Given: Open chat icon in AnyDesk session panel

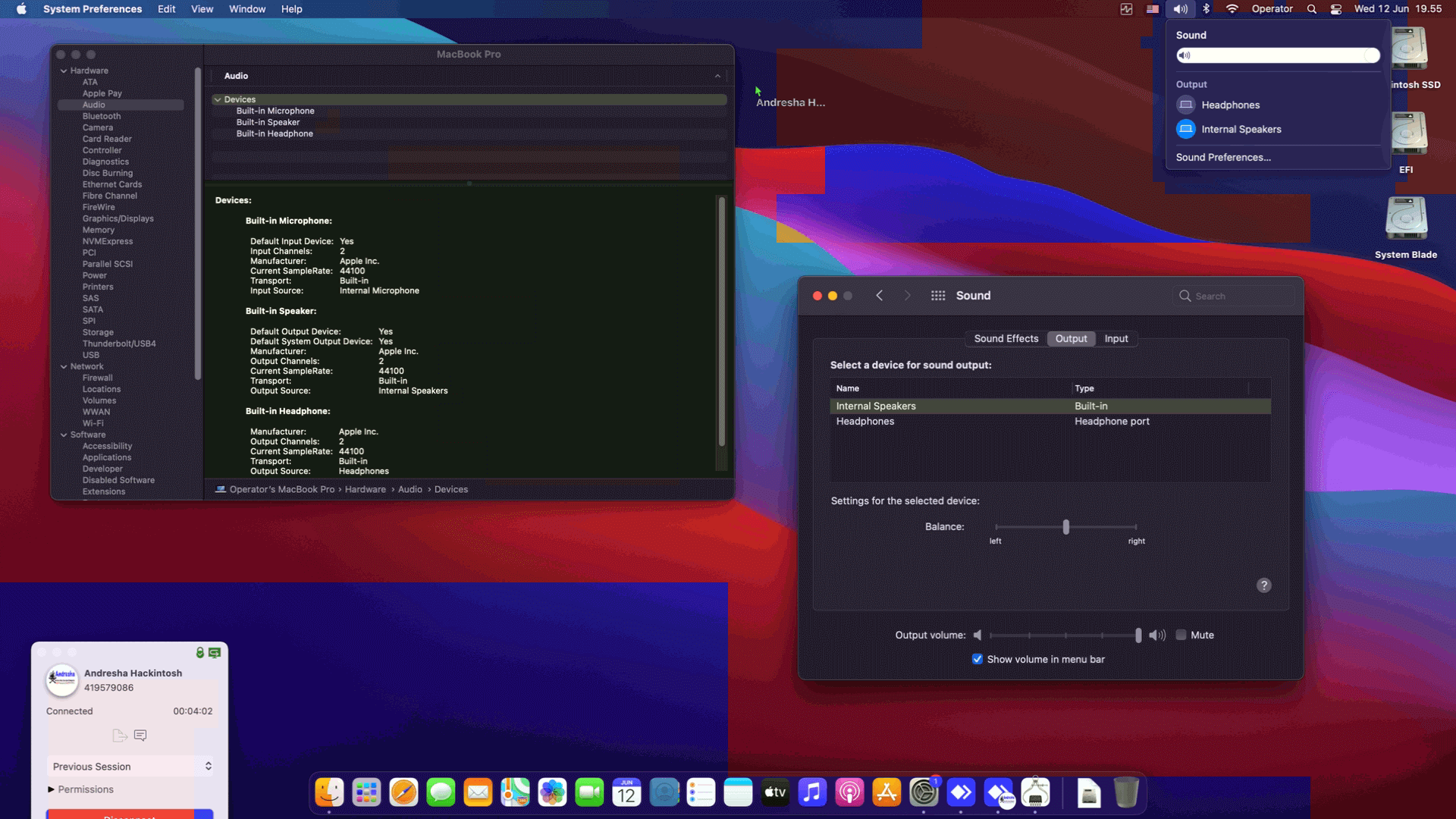Looking at the screenshot, I should click(x=140, y=735).
